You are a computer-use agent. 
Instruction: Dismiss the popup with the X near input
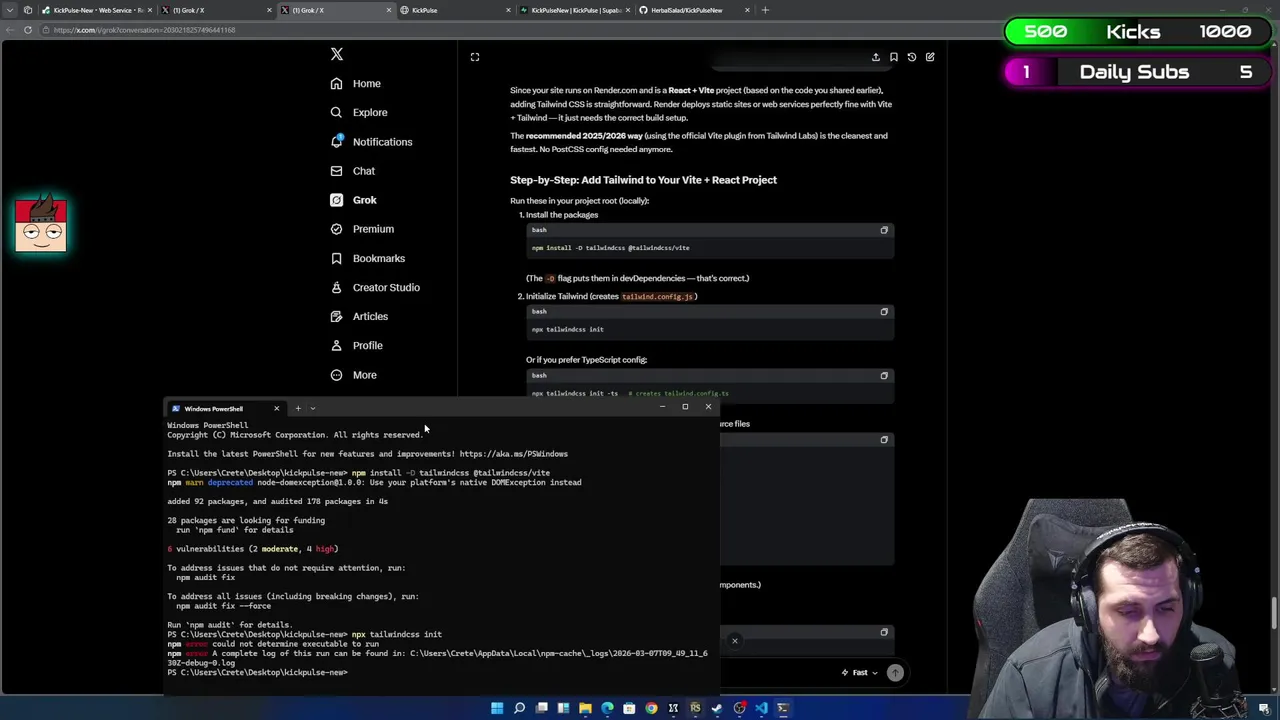coord(734,641)
